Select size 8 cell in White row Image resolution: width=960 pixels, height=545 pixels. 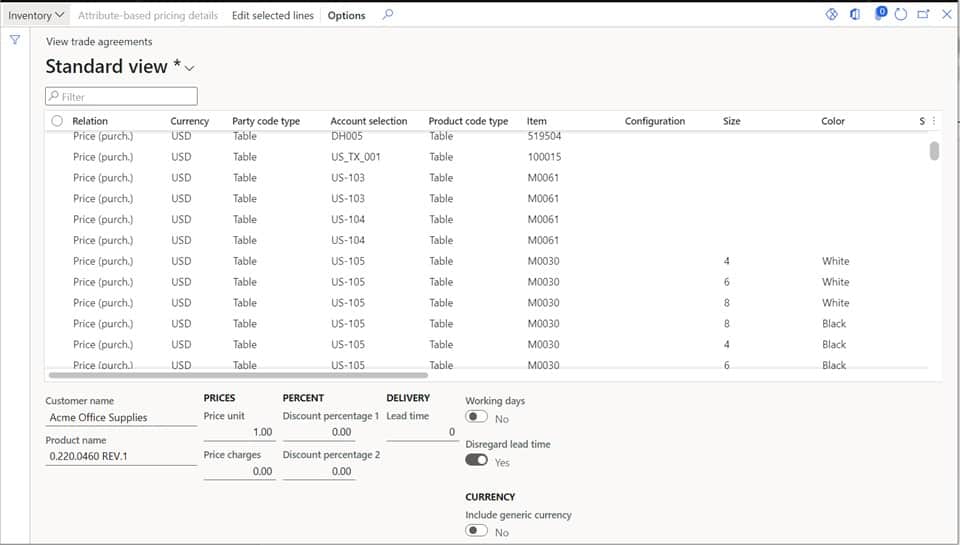pyautogui.click(x=727, y=303)
